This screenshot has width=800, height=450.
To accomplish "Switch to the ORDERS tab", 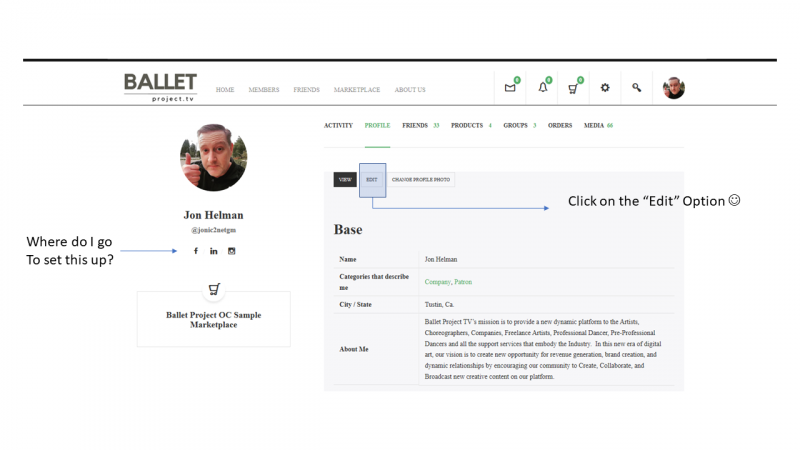I will pos(560,126).
